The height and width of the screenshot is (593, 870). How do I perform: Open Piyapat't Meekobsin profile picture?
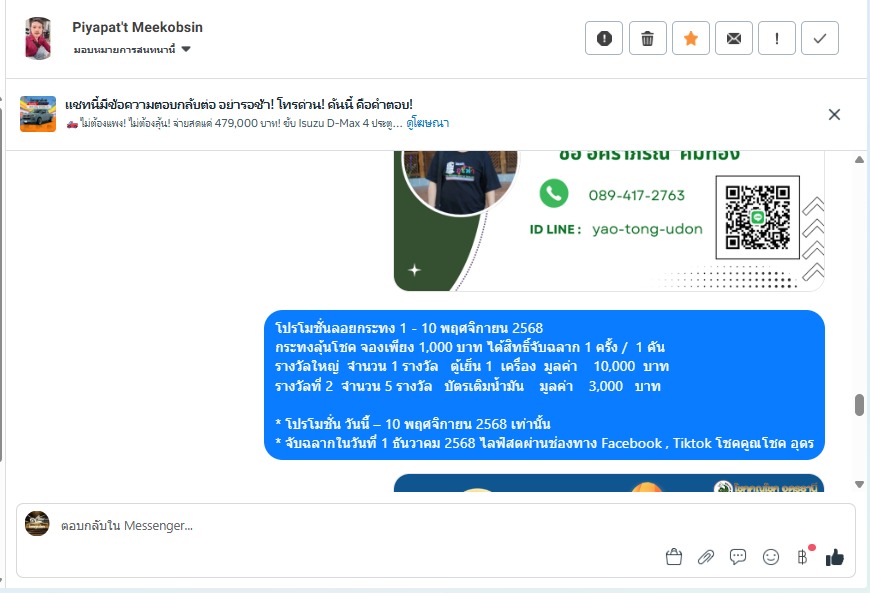click(x=38, y=38)
